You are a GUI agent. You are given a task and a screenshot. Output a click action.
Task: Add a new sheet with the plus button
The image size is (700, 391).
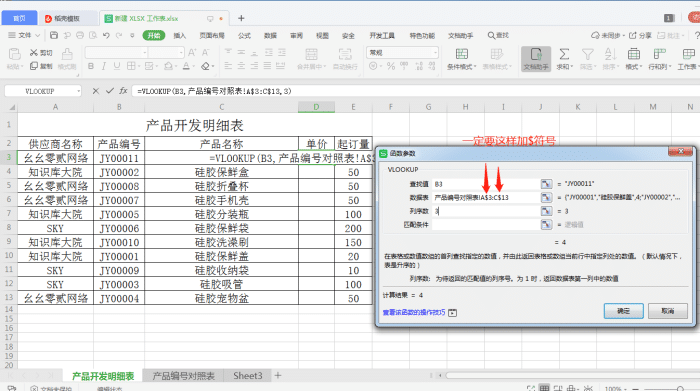pyautogui.click(x=278, y=376)
